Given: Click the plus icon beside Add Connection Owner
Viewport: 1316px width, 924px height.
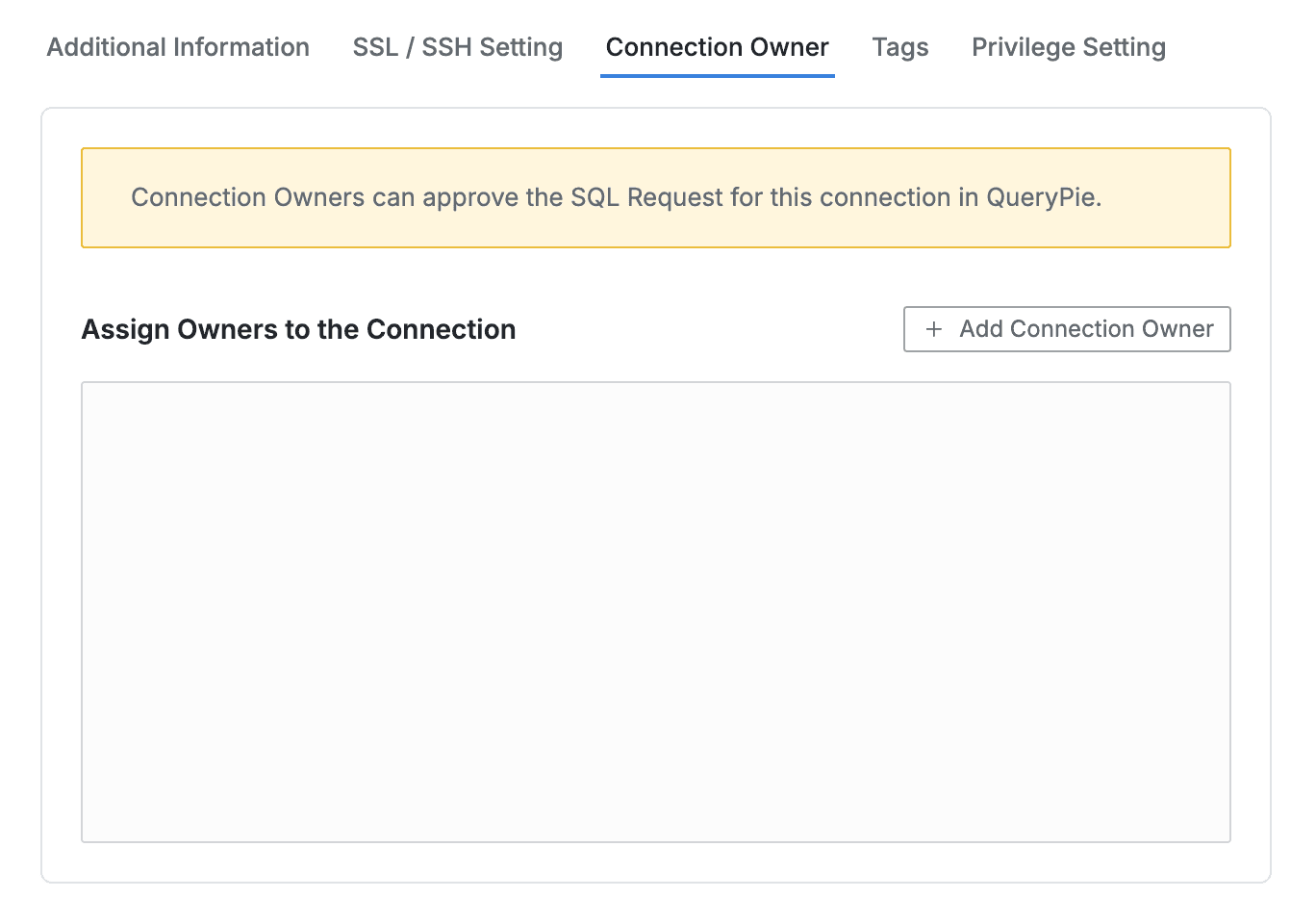Looking at the screenshot, I should (933, 329).
